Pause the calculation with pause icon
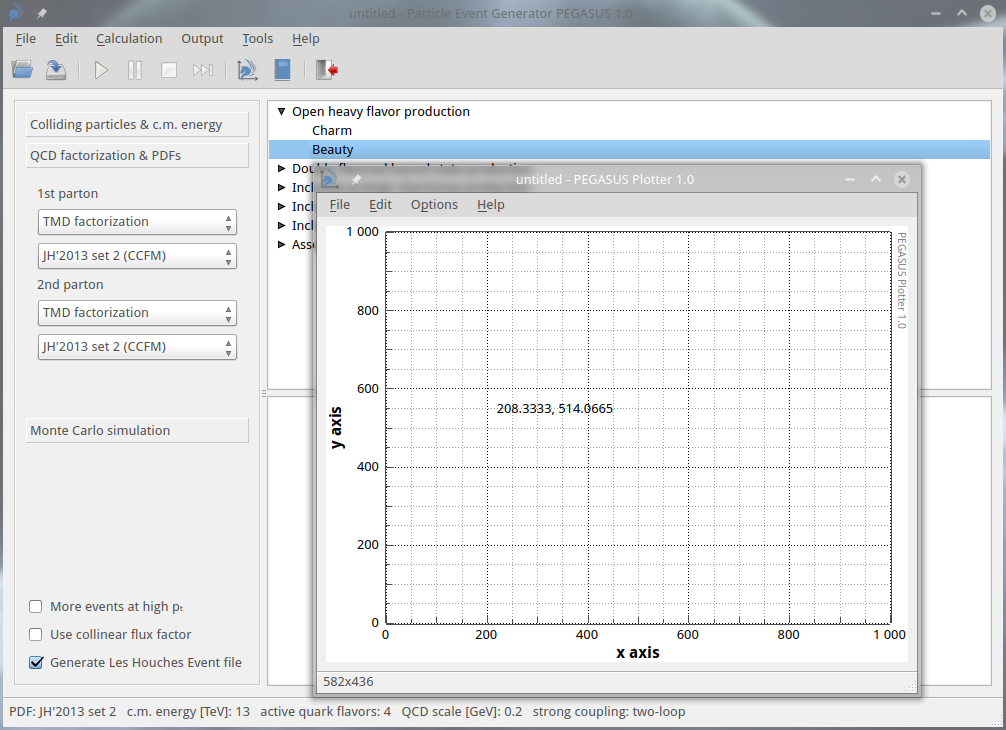The height and width of the screenshot is (730, 1006). [135, 70]
